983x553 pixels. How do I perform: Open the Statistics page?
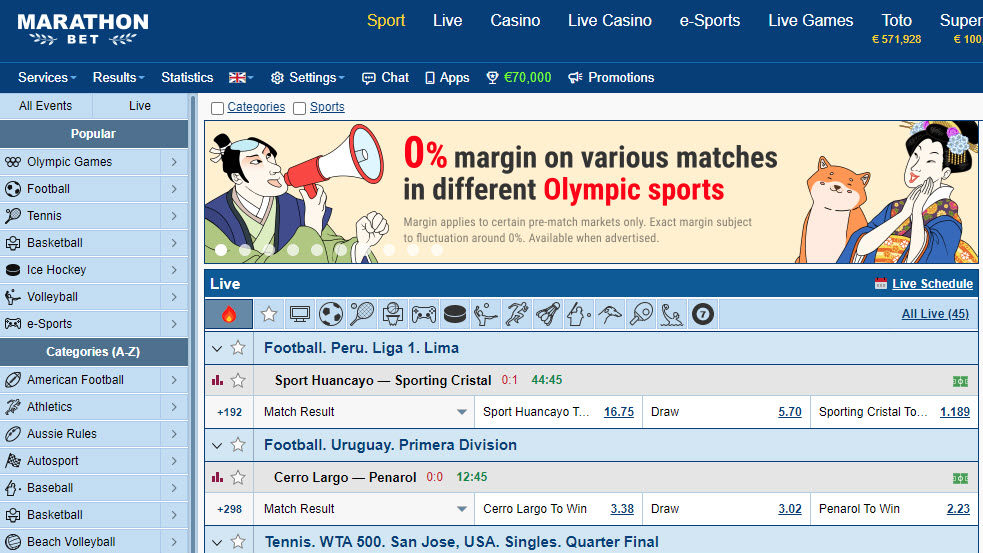pyautogui.click(x=187, y=78)
